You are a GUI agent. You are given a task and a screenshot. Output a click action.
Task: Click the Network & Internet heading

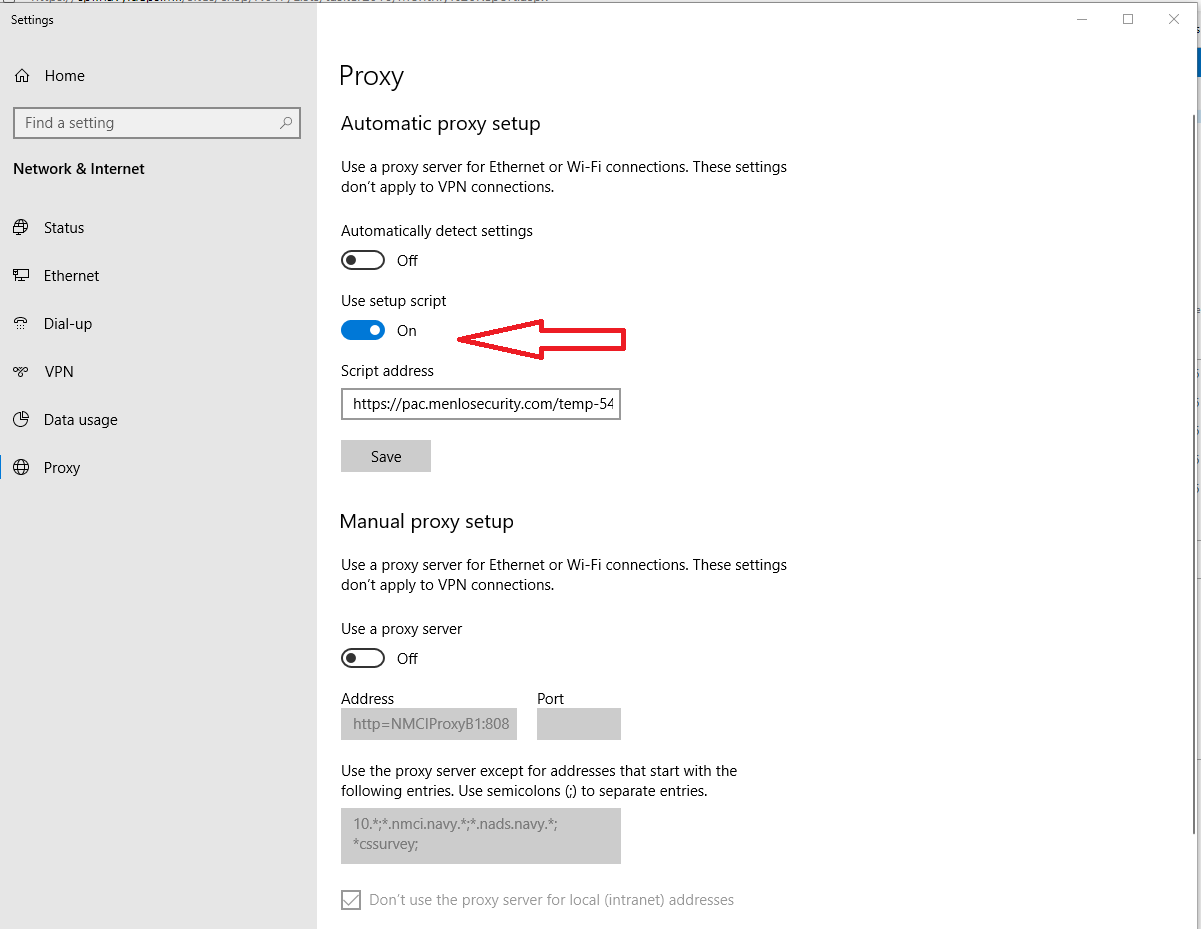[79, 169]
